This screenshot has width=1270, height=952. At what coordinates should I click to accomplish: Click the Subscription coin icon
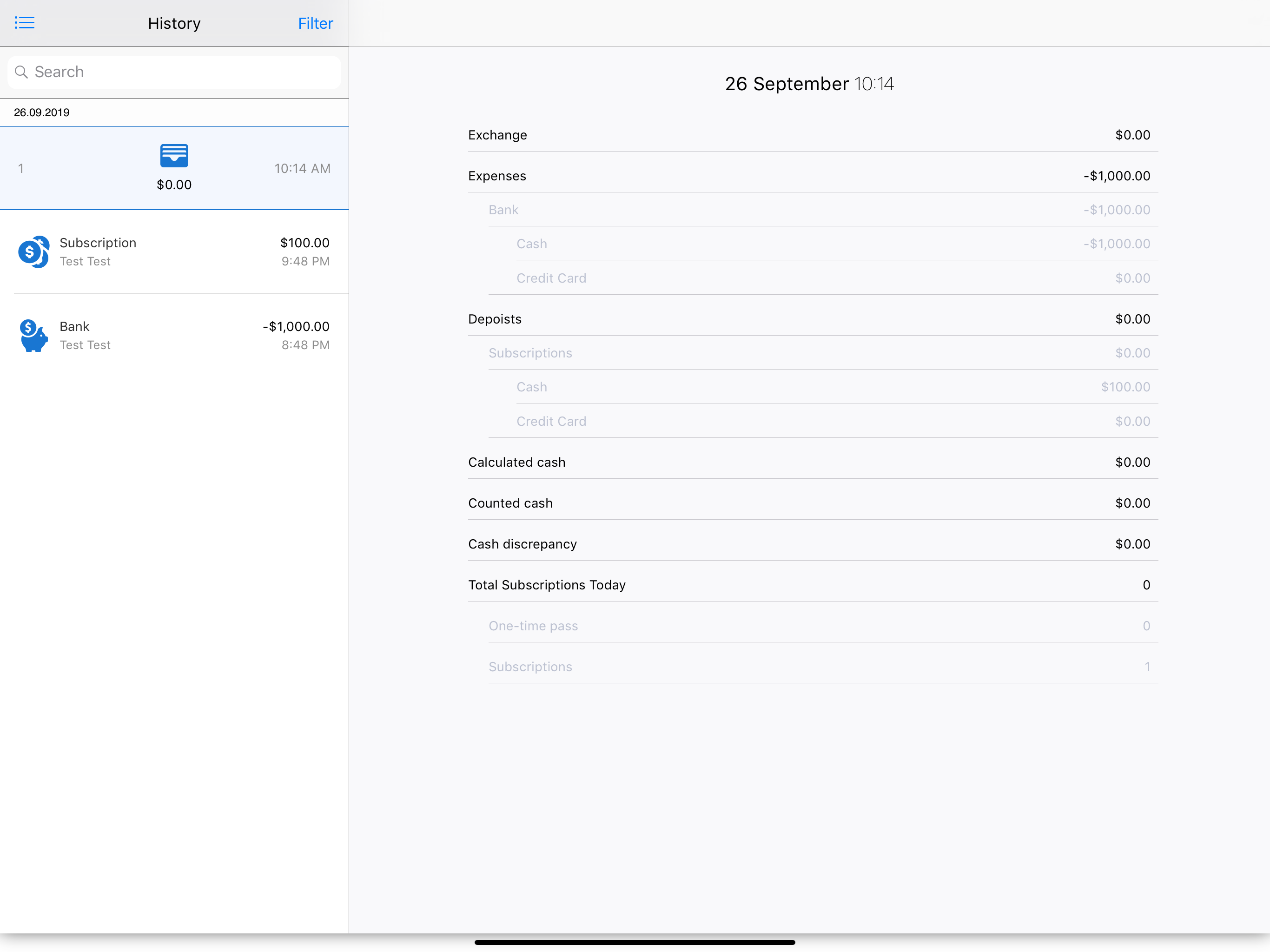point(33,251)
